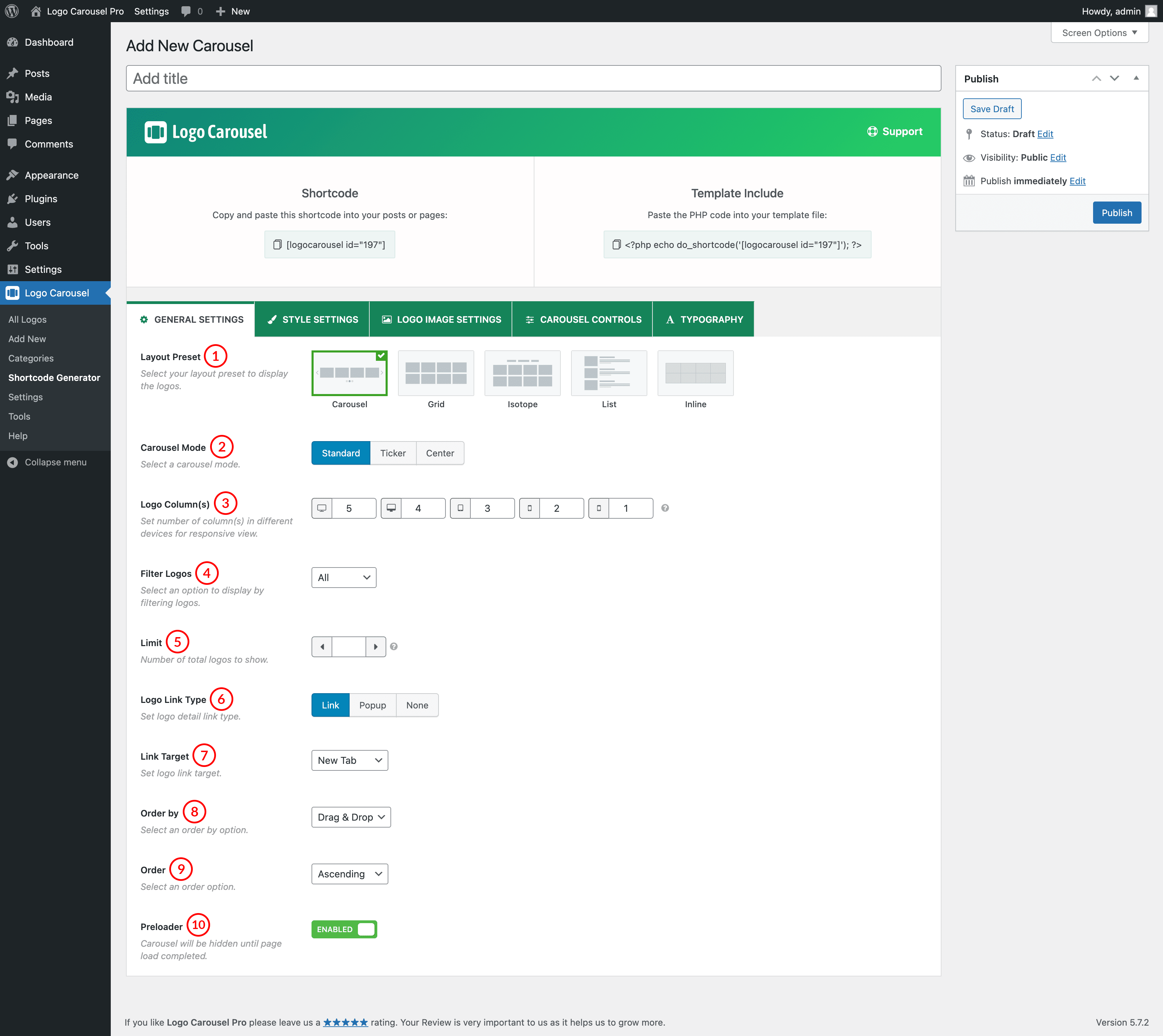Set Logo Link Type to Popup
Image resolution: width=1163 pixels, height=1036 pixels.
[372, 705]
